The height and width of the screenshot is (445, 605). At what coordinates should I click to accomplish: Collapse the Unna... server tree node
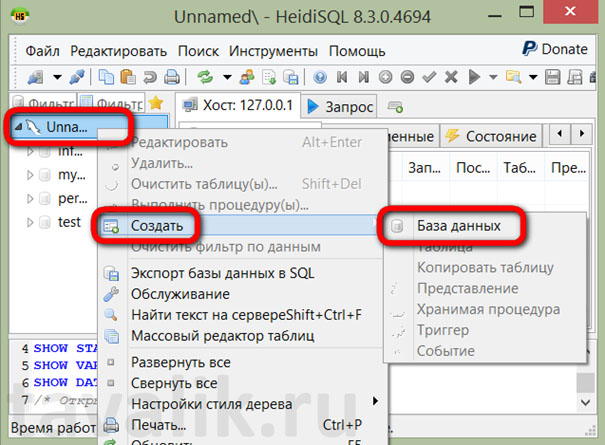tap(18, 126)
